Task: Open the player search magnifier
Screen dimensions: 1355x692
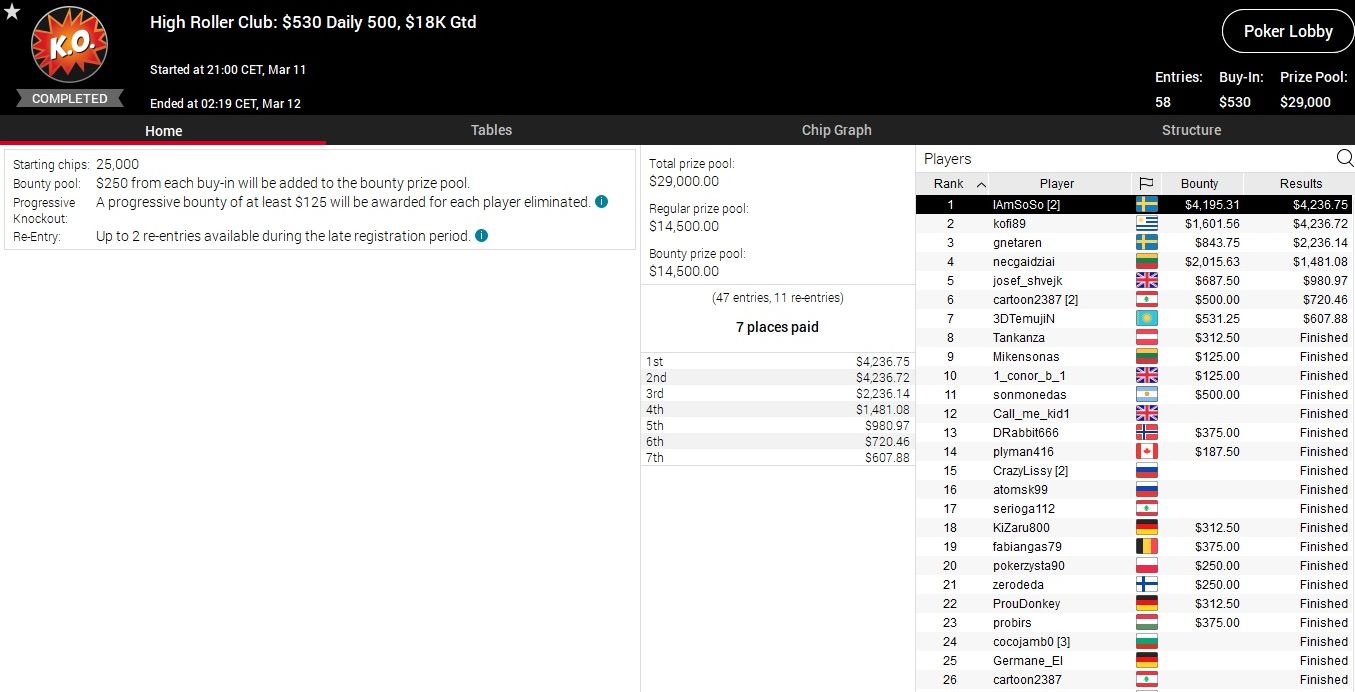Action: click(x=1344, y=158)
